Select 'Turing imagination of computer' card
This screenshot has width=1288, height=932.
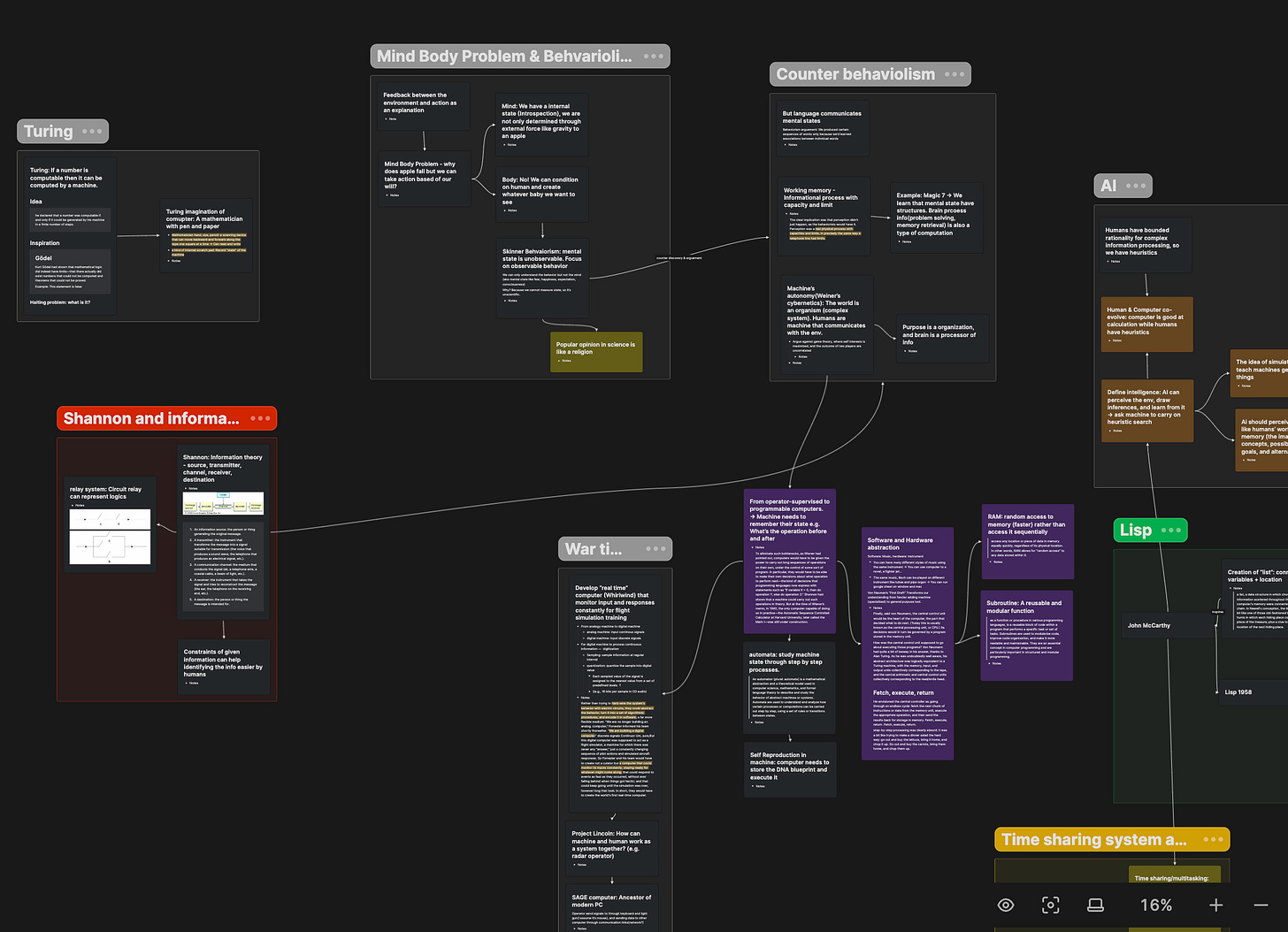tap(205, 235)
